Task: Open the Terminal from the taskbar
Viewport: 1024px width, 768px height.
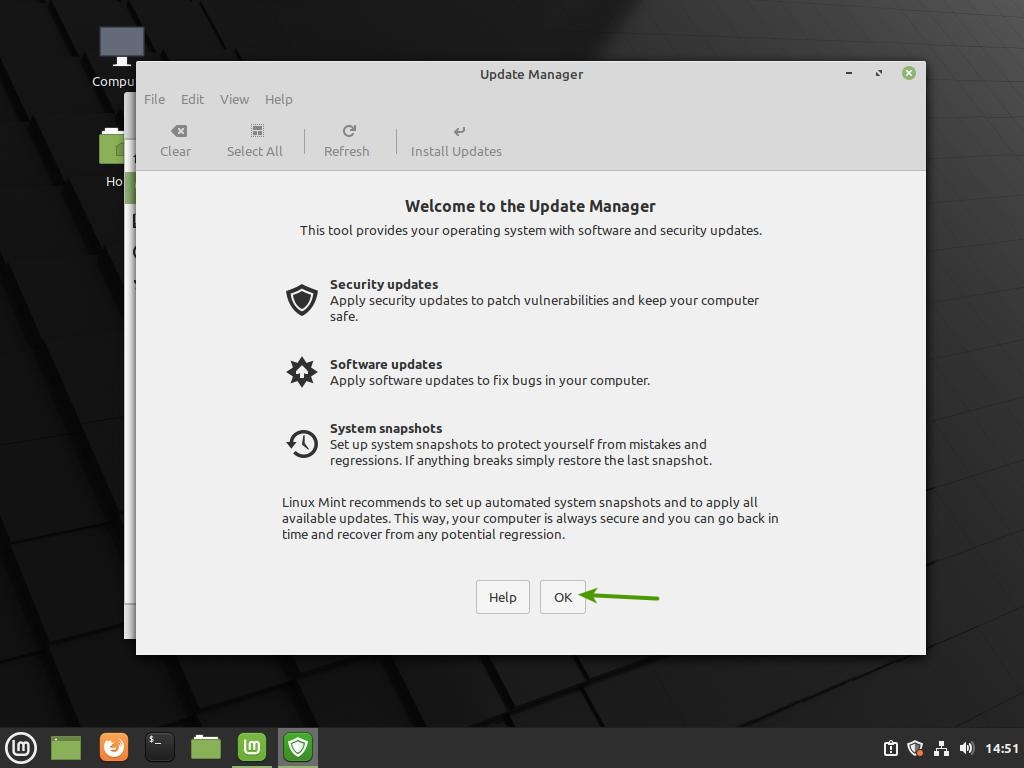Action: point(160,747)
